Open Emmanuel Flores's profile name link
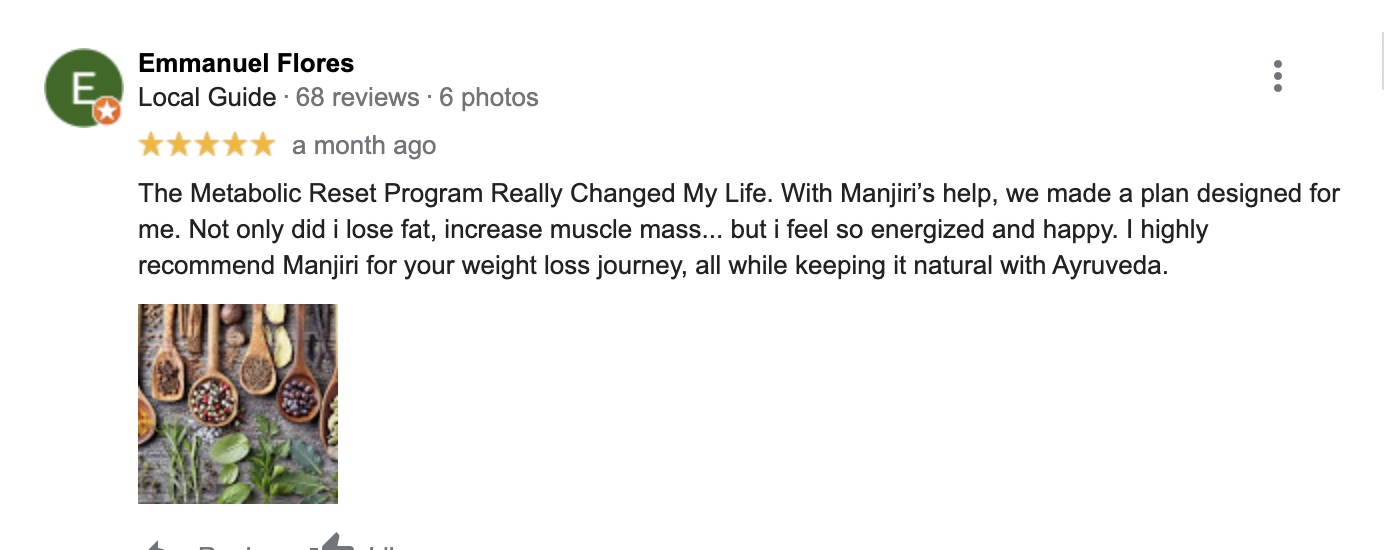 pos(246,63)
